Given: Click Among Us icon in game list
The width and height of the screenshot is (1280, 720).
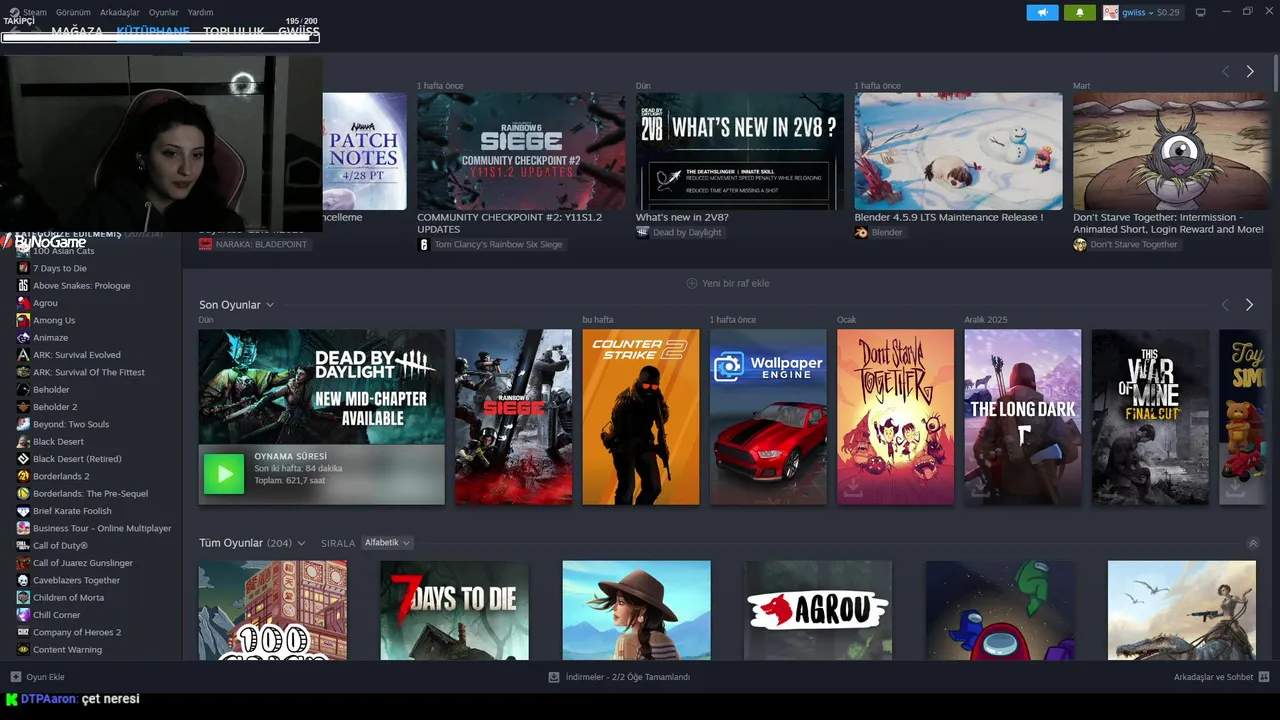Looking at the screenshot, I should [23, 320].
